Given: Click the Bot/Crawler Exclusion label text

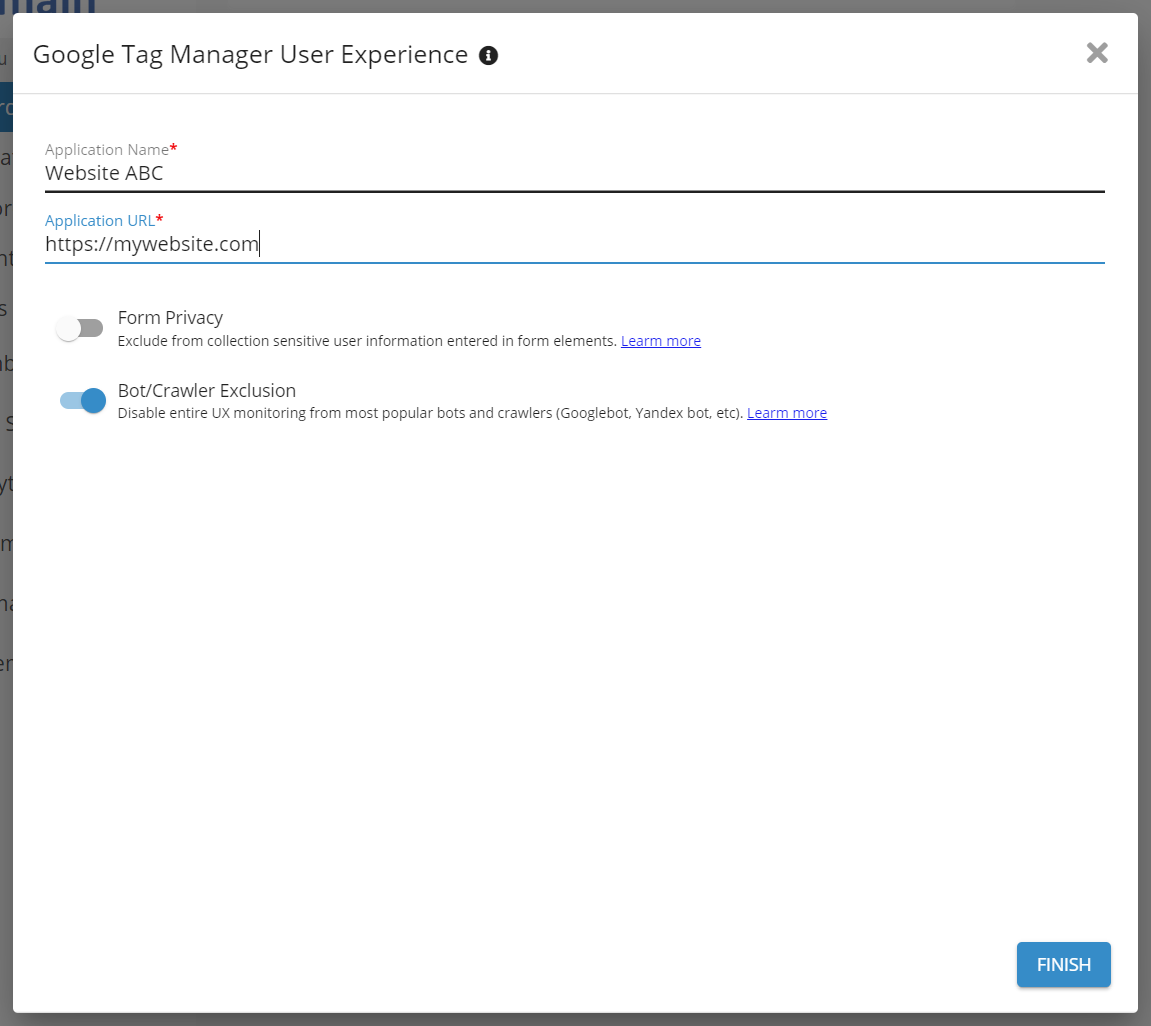Looking at the screenshot, I should pos(206,390).
